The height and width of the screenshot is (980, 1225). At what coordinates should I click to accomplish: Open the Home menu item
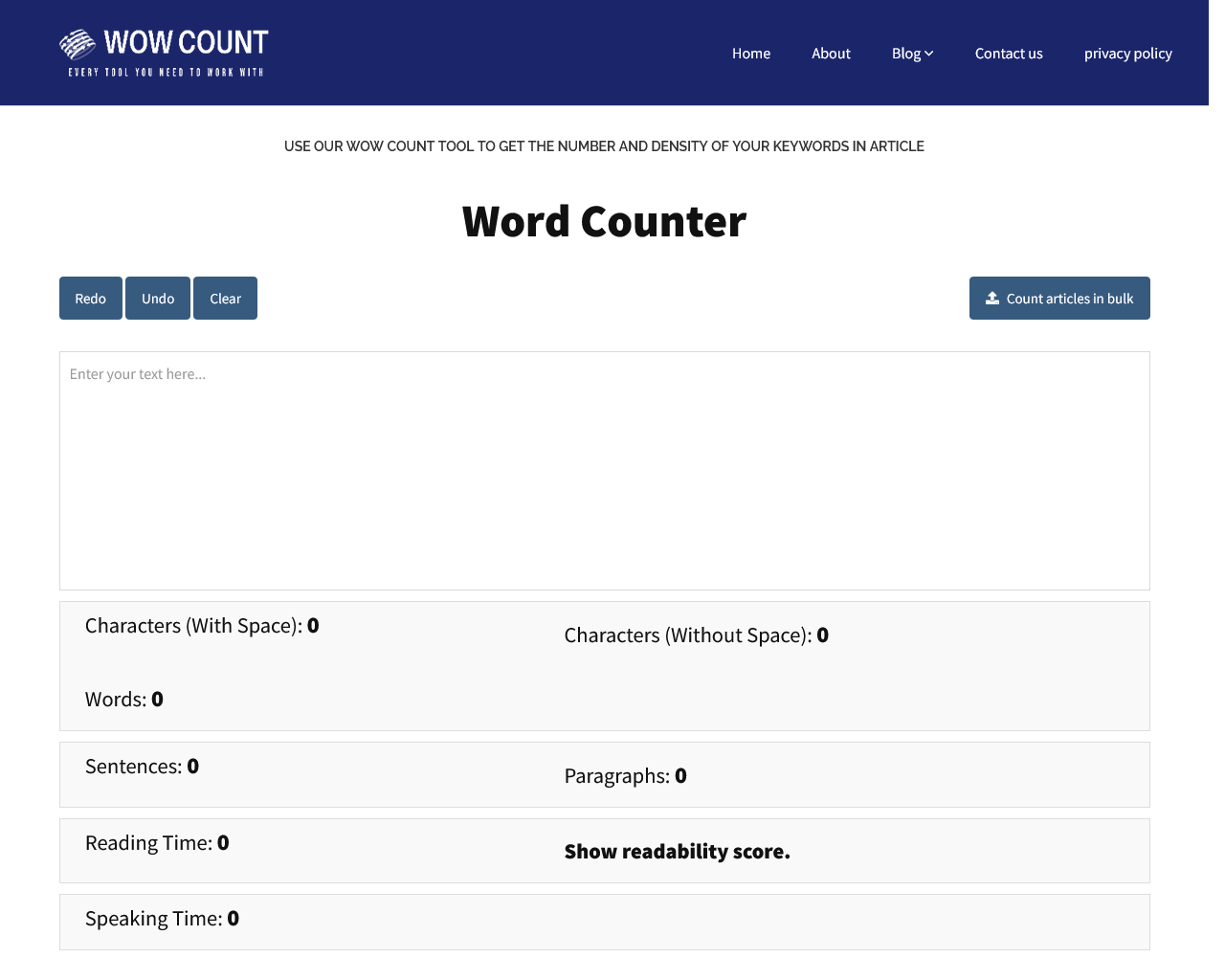[x=751, y=54]
